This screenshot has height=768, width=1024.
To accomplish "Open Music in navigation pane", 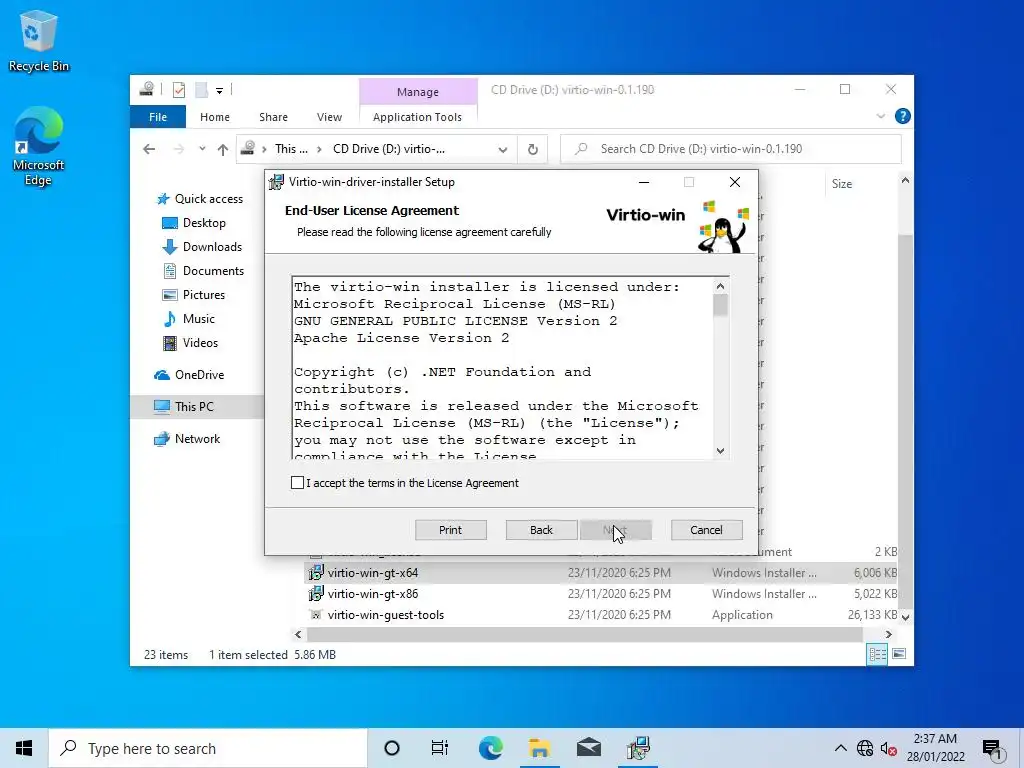I will pos(189,319).
